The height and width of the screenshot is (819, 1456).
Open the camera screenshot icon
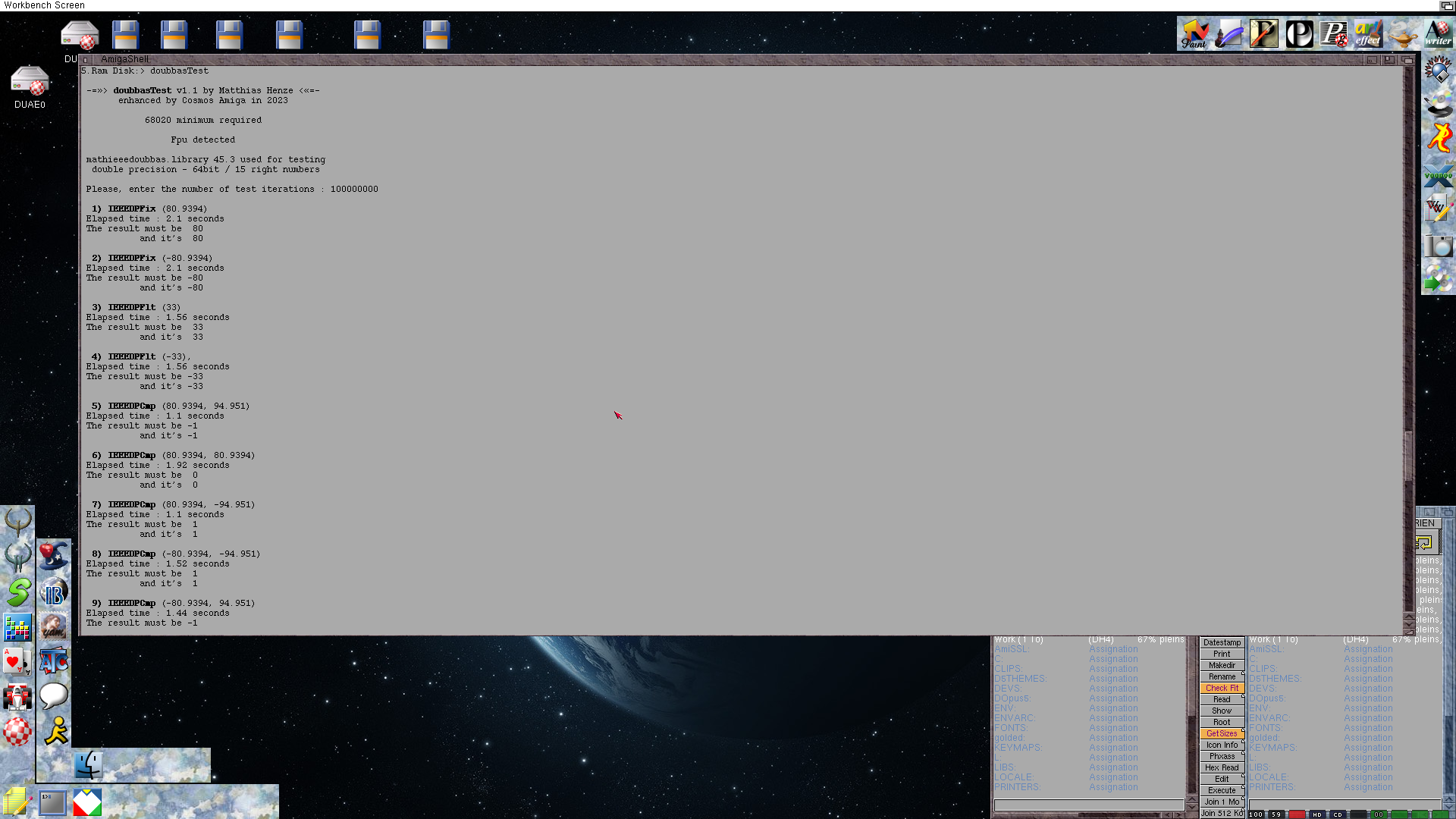pos(1438,246)
